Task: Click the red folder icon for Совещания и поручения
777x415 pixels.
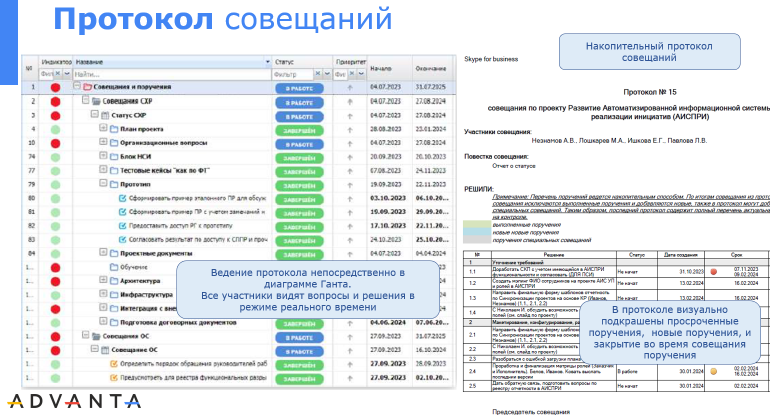Action: pyautogui.click(x=87, y=88)
